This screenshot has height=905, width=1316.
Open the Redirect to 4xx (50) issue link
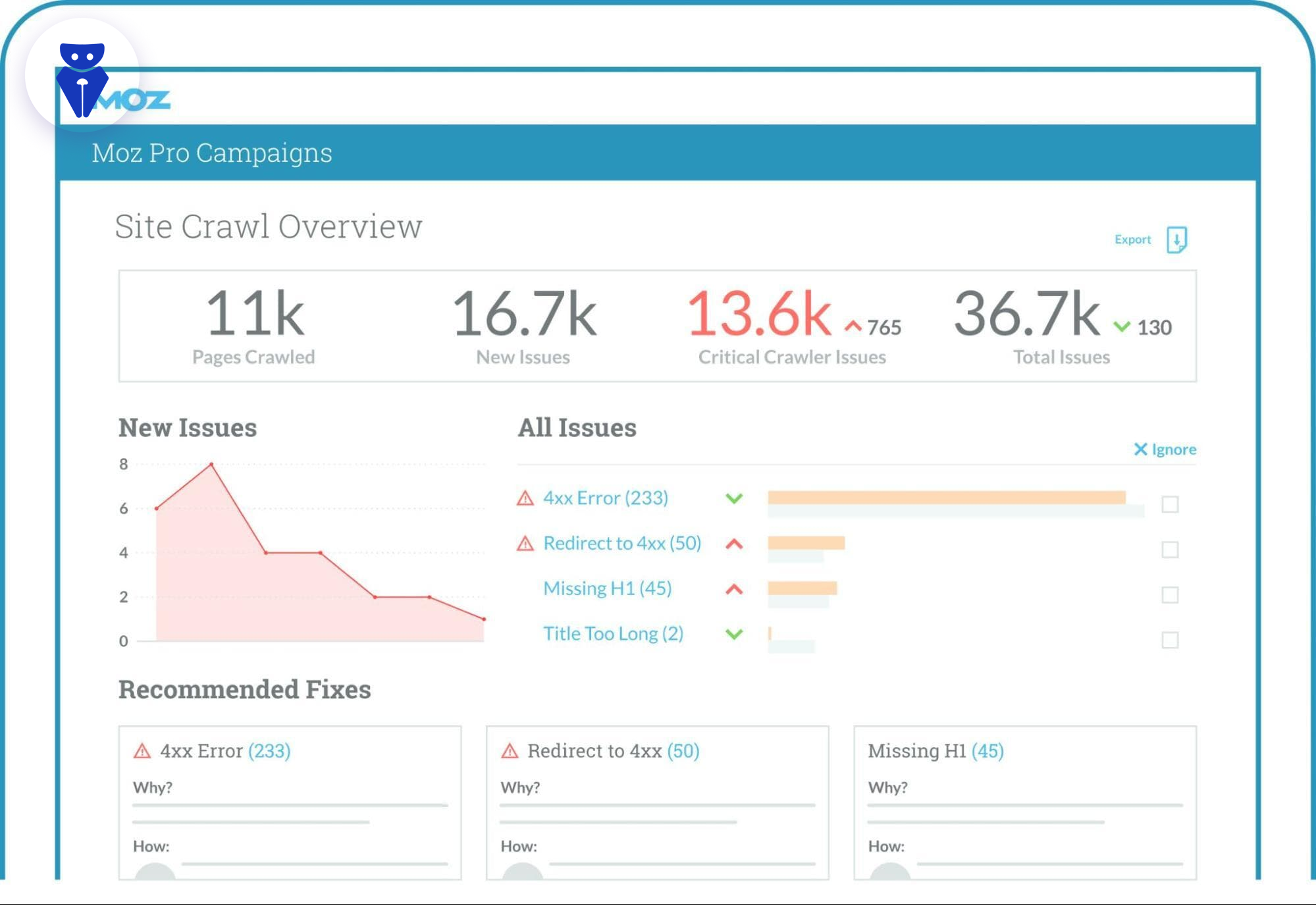[622, 544]
